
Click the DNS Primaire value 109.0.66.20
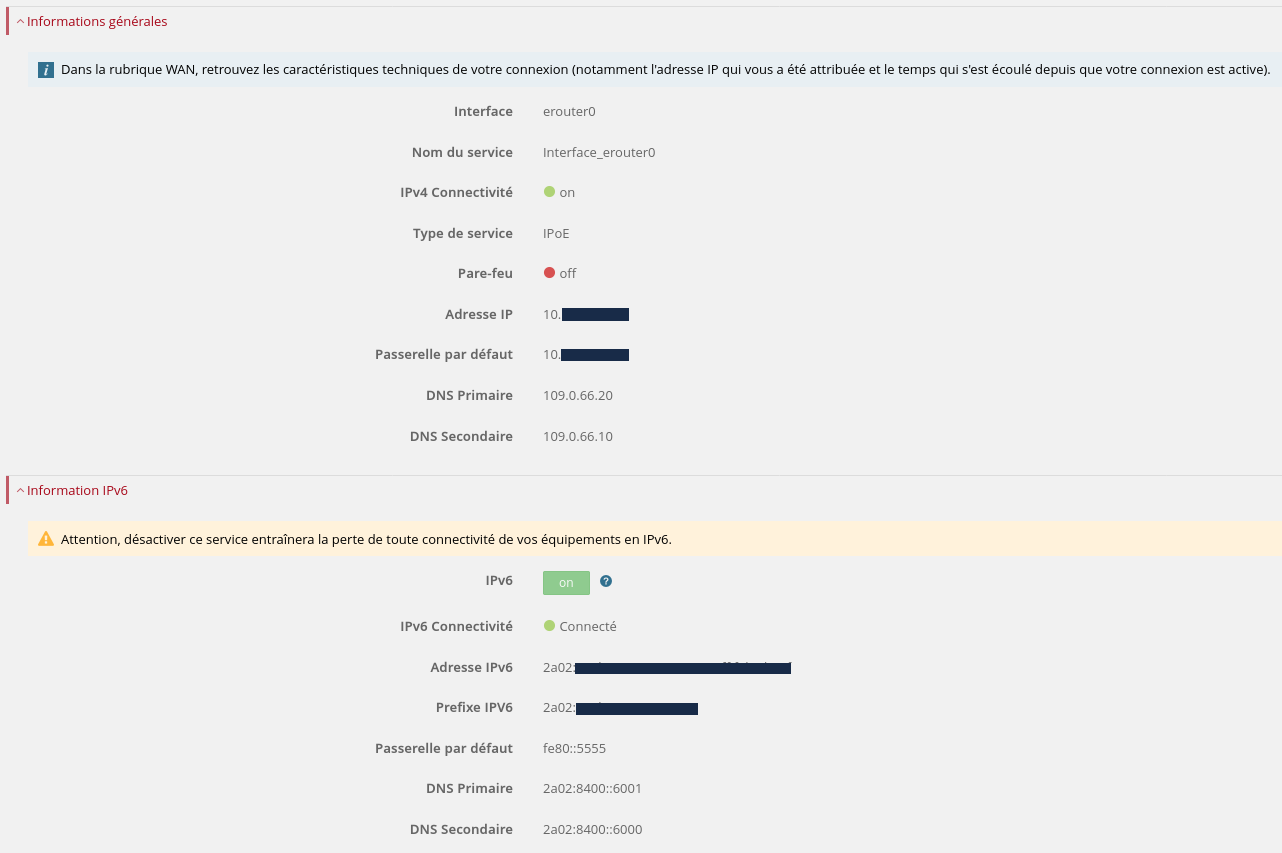coord(577,395)
